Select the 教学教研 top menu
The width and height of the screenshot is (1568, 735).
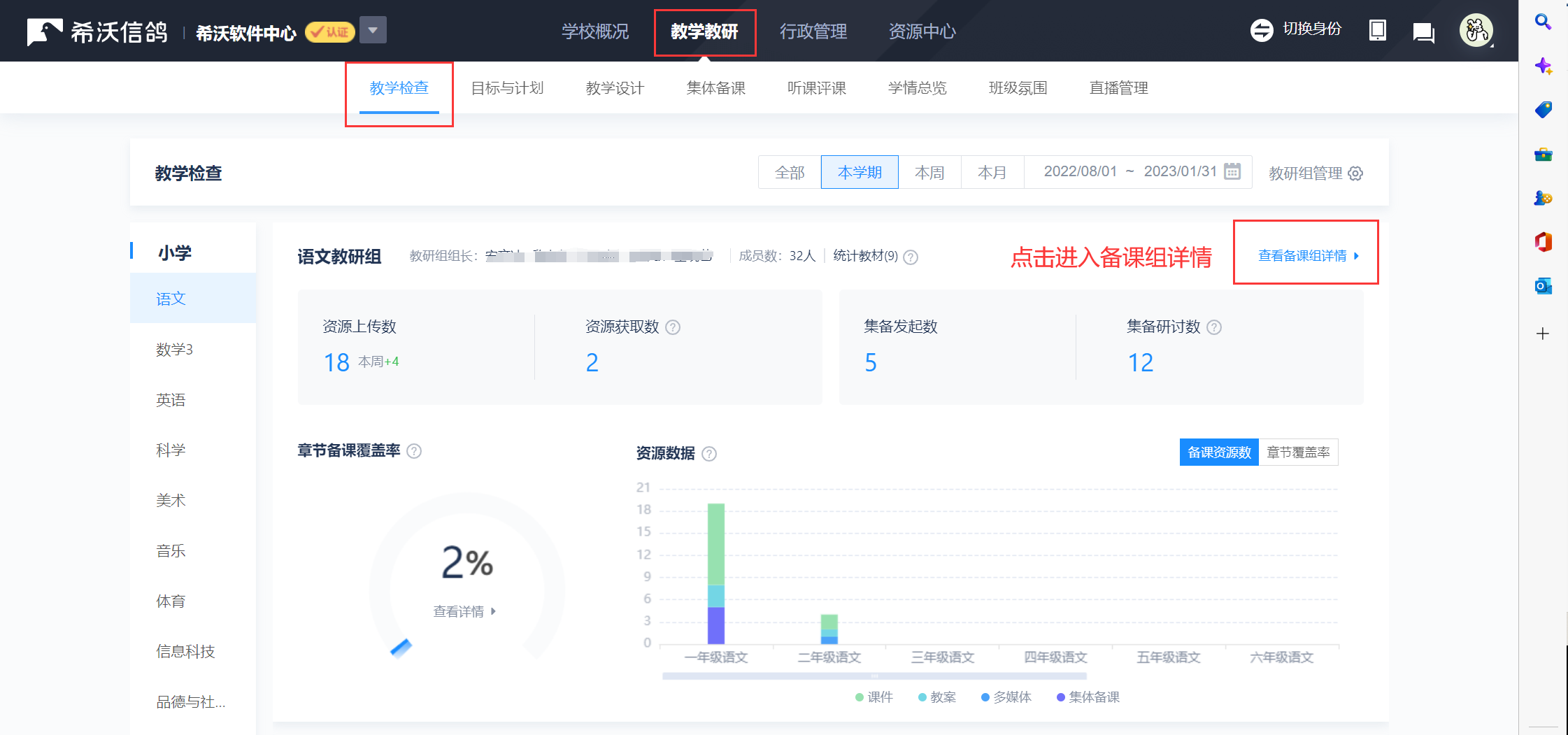tap(704, 31)
